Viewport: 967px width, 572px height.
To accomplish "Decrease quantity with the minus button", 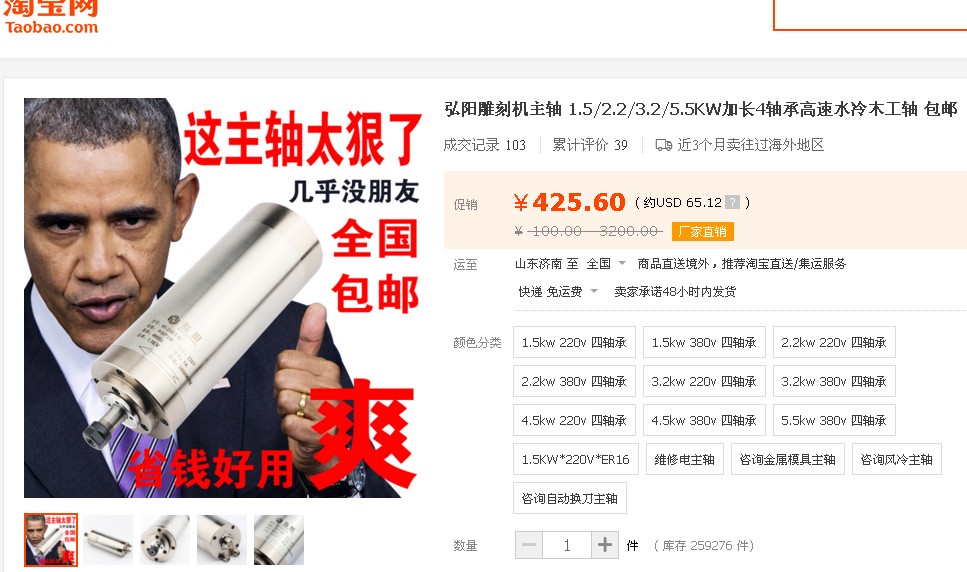I will [x=529, y=545].
